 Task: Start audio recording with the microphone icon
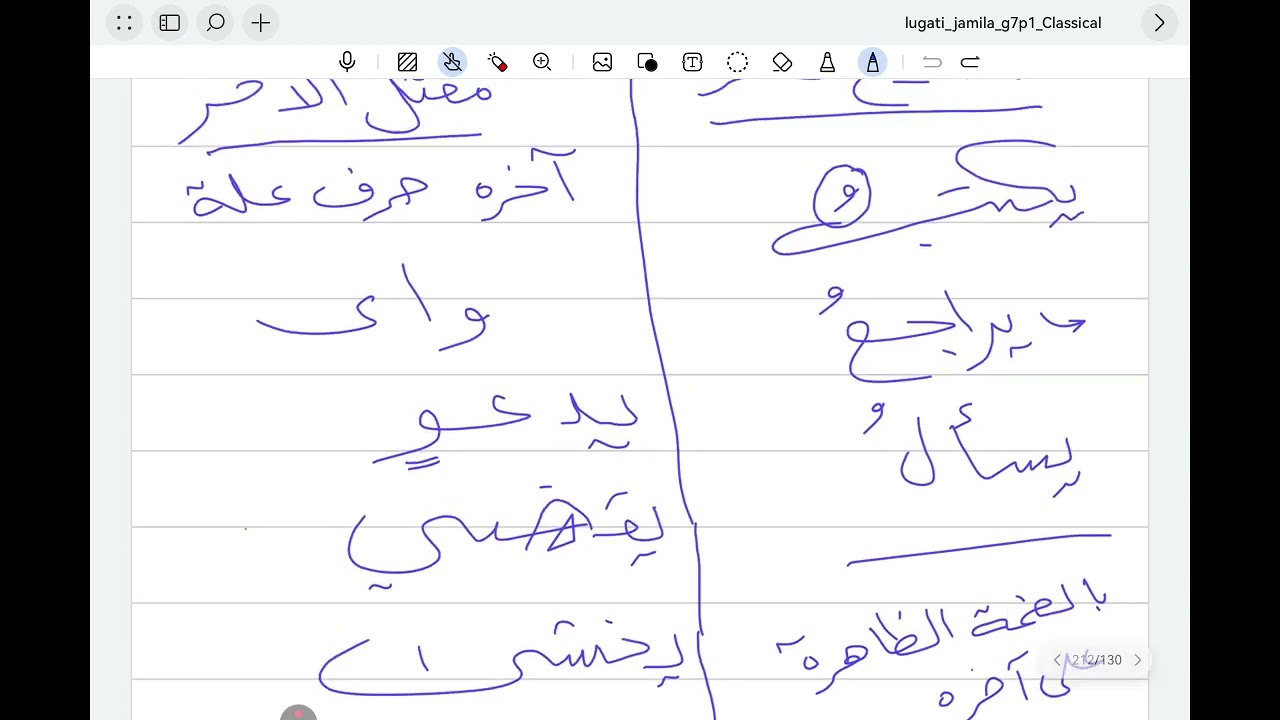click(347, 62)
